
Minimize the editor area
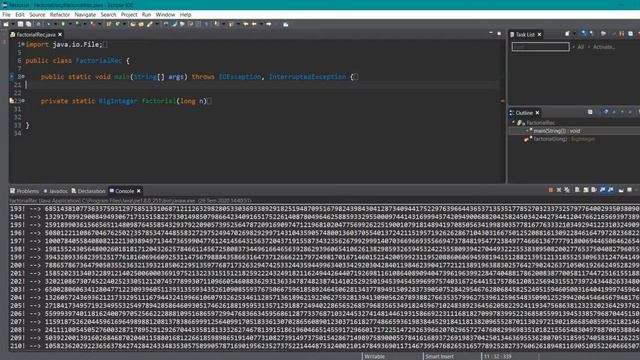pyautogui.click(x=491, y=33)
